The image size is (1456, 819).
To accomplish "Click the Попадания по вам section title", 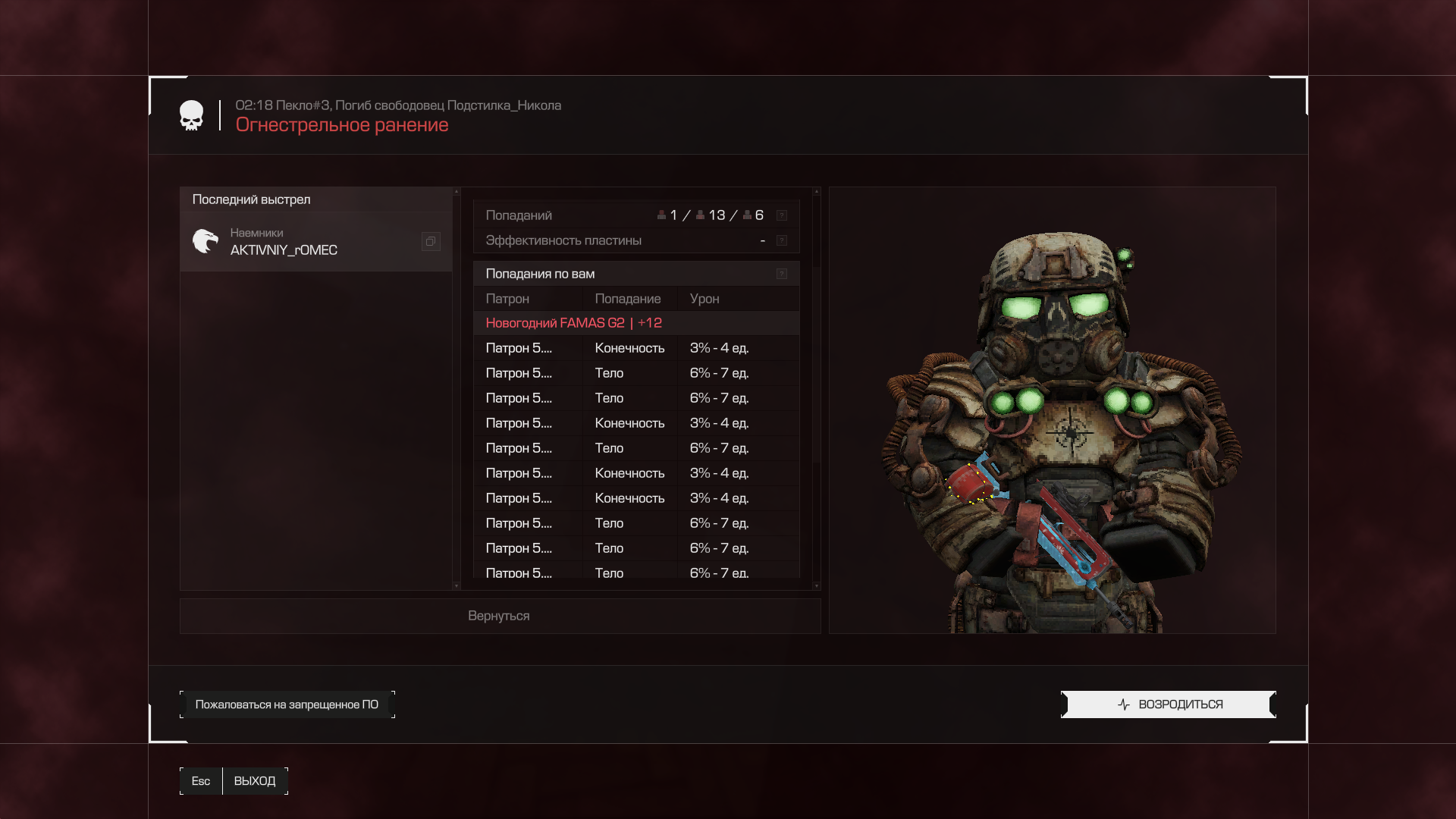I will point(540,274).
